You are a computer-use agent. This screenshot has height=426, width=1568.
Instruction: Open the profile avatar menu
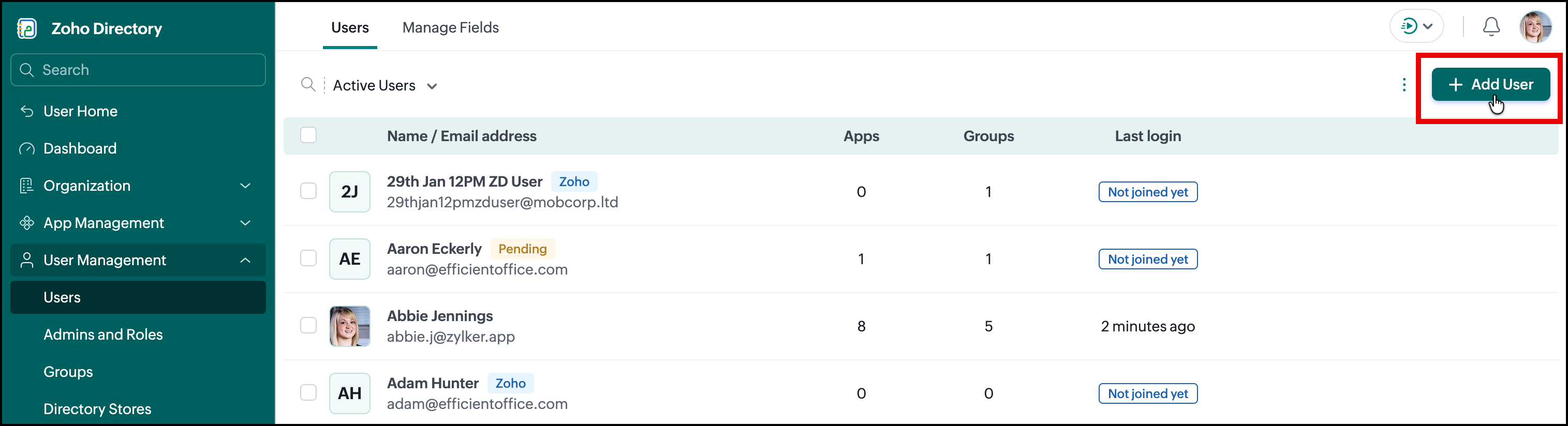tap(1535, 27)
